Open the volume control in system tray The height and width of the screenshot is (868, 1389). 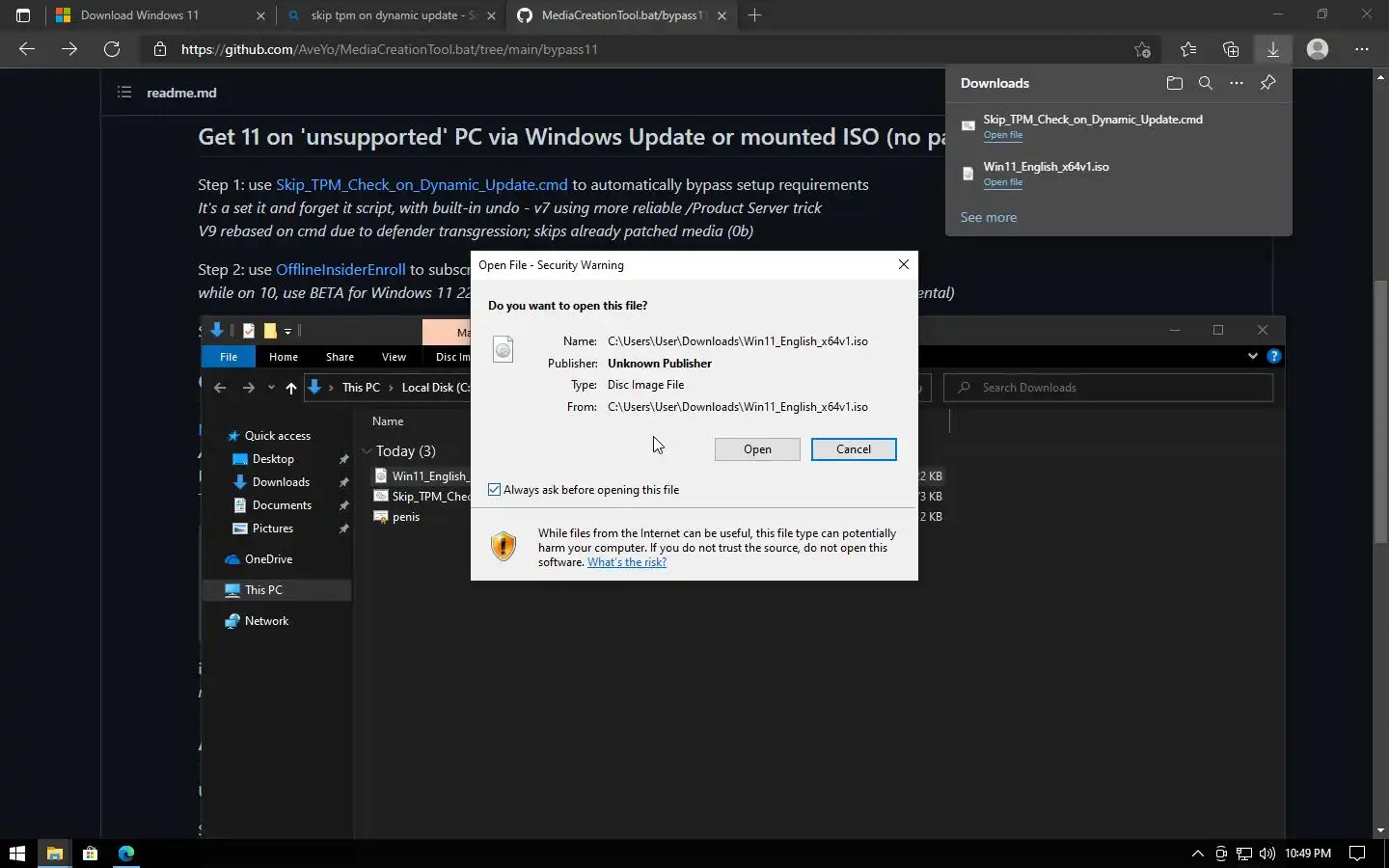coord(1267,853)
